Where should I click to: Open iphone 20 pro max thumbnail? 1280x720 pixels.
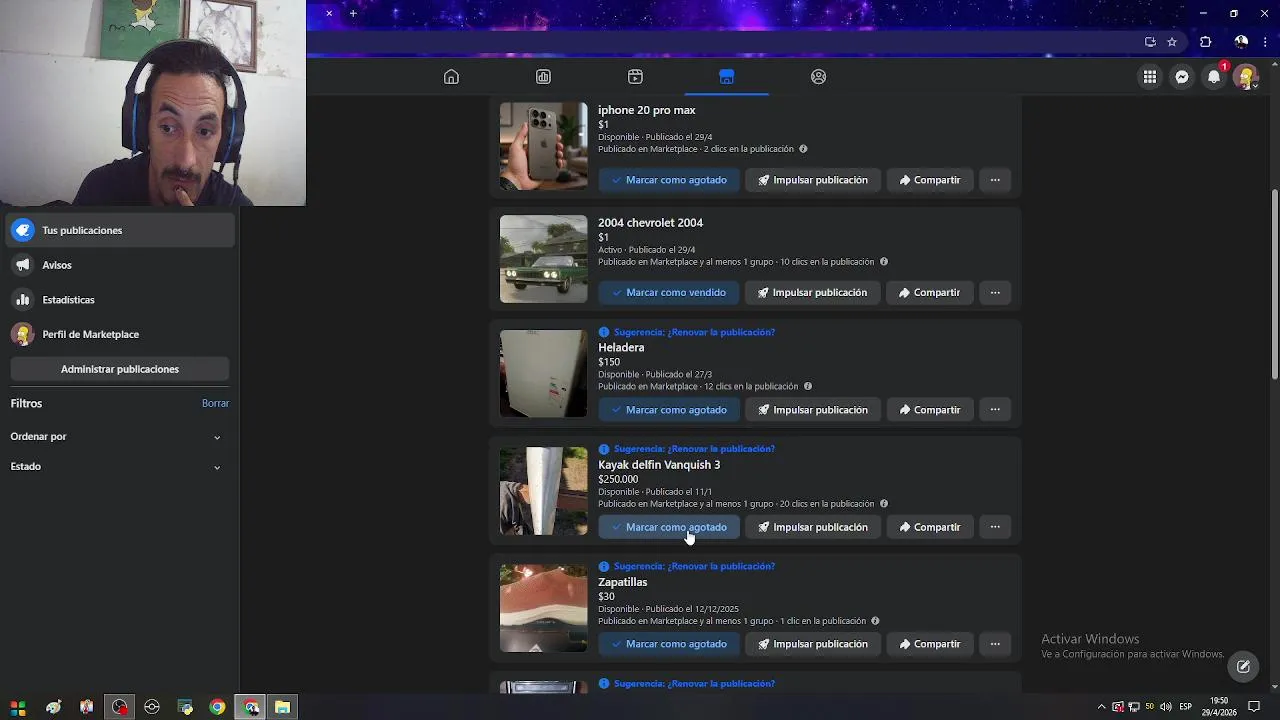(x=544, y=146)
